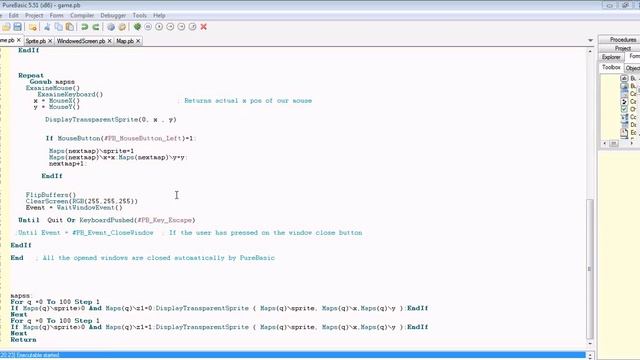Click the 'ClearScreen(RGB(255,255,255))' line
Viewport: 640px width, 360px height.
click(82, 201)
